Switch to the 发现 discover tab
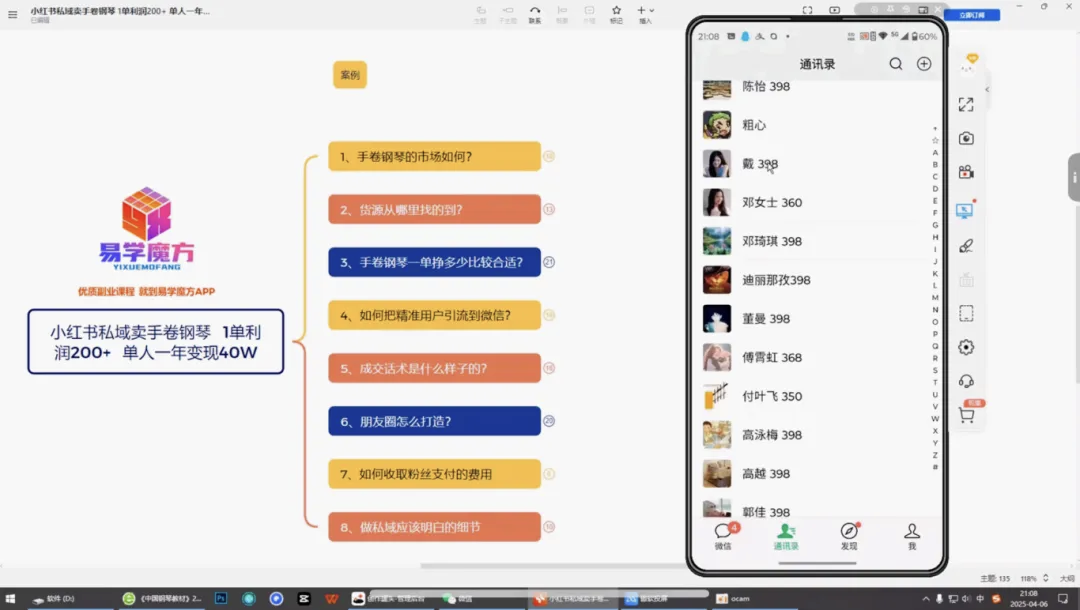The image size is (1080, 610). 849,536
